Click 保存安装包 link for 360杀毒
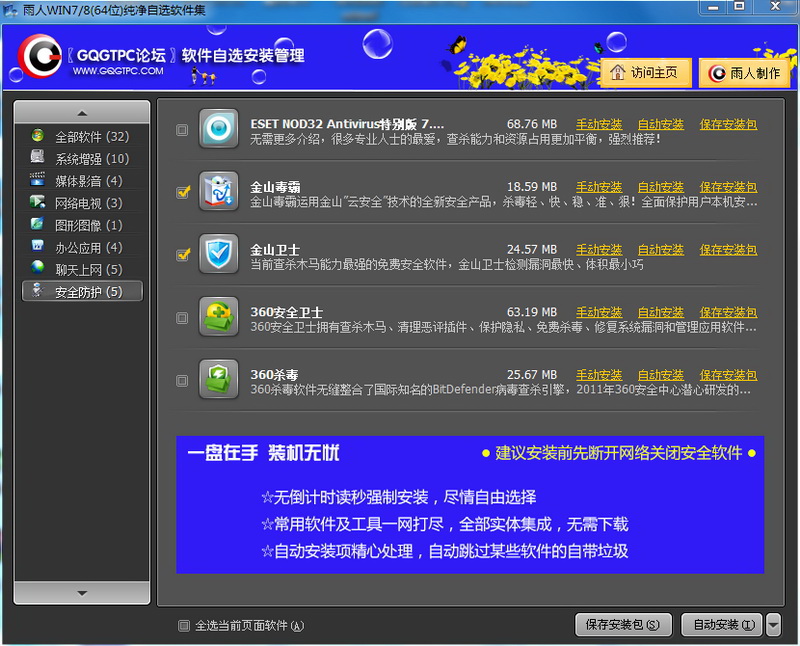The image size is (800, 646). pyautogui.click(x=728, y=375)
